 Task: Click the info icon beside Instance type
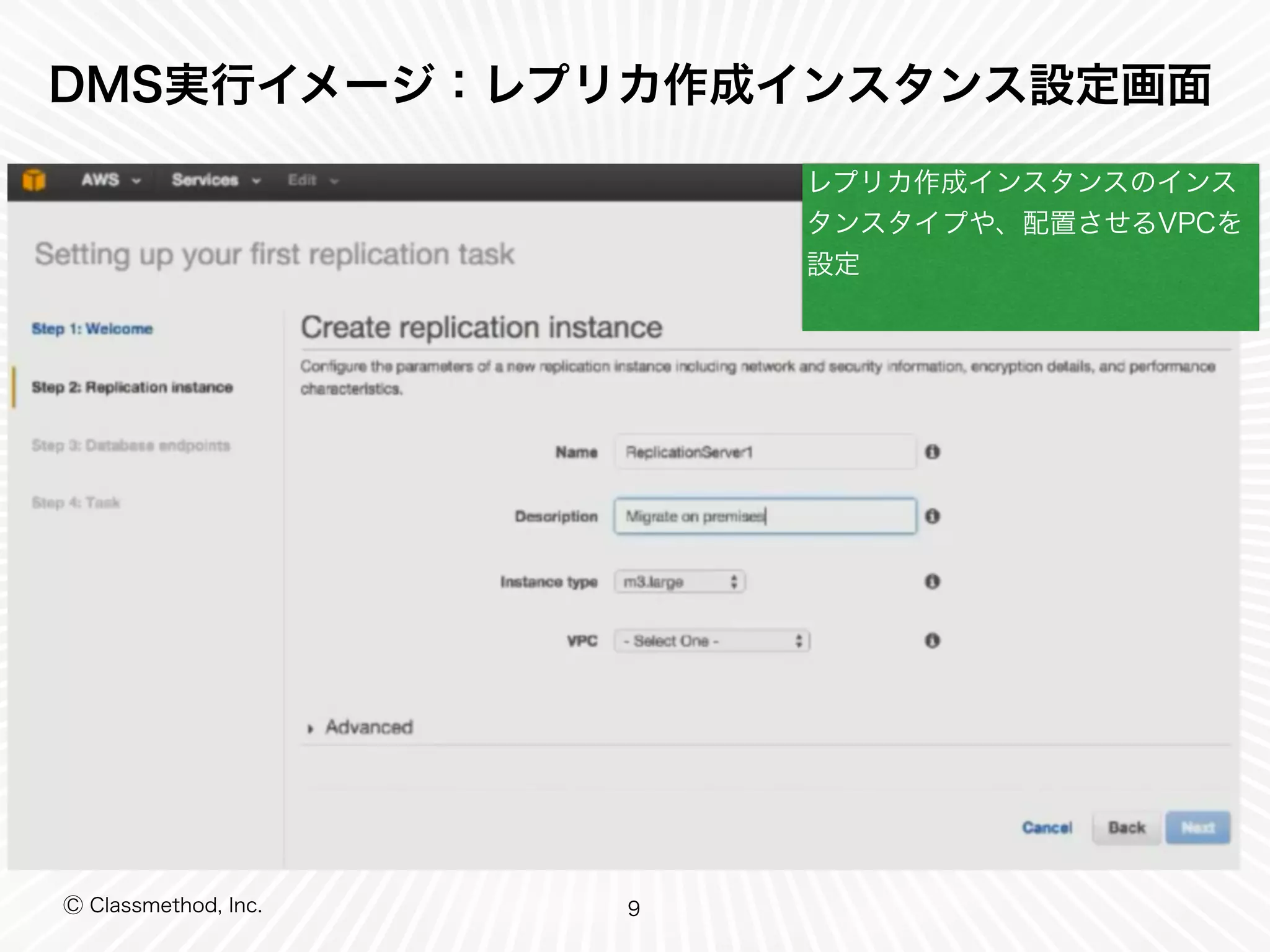coord(932,581)
